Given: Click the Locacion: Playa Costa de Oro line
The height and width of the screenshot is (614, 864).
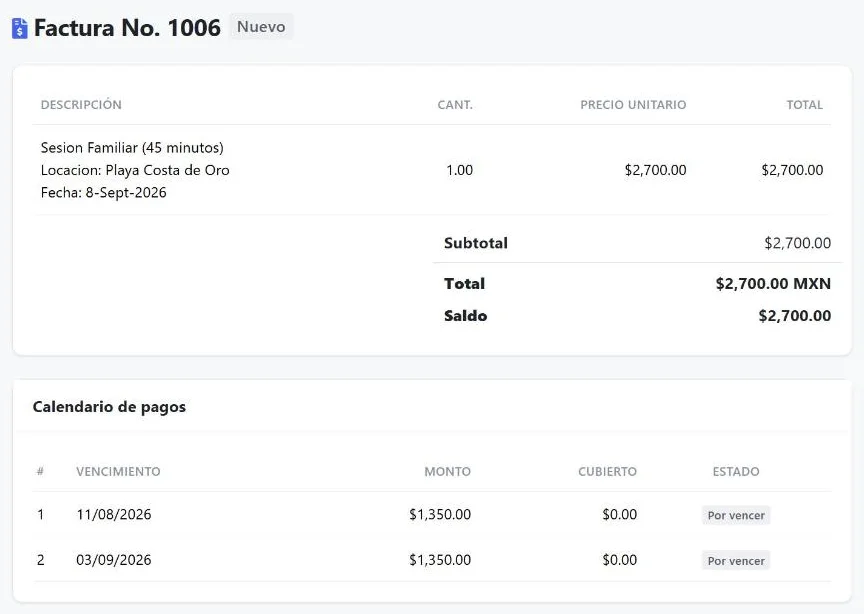Looking at the screenshot, I should click(135, 170).
